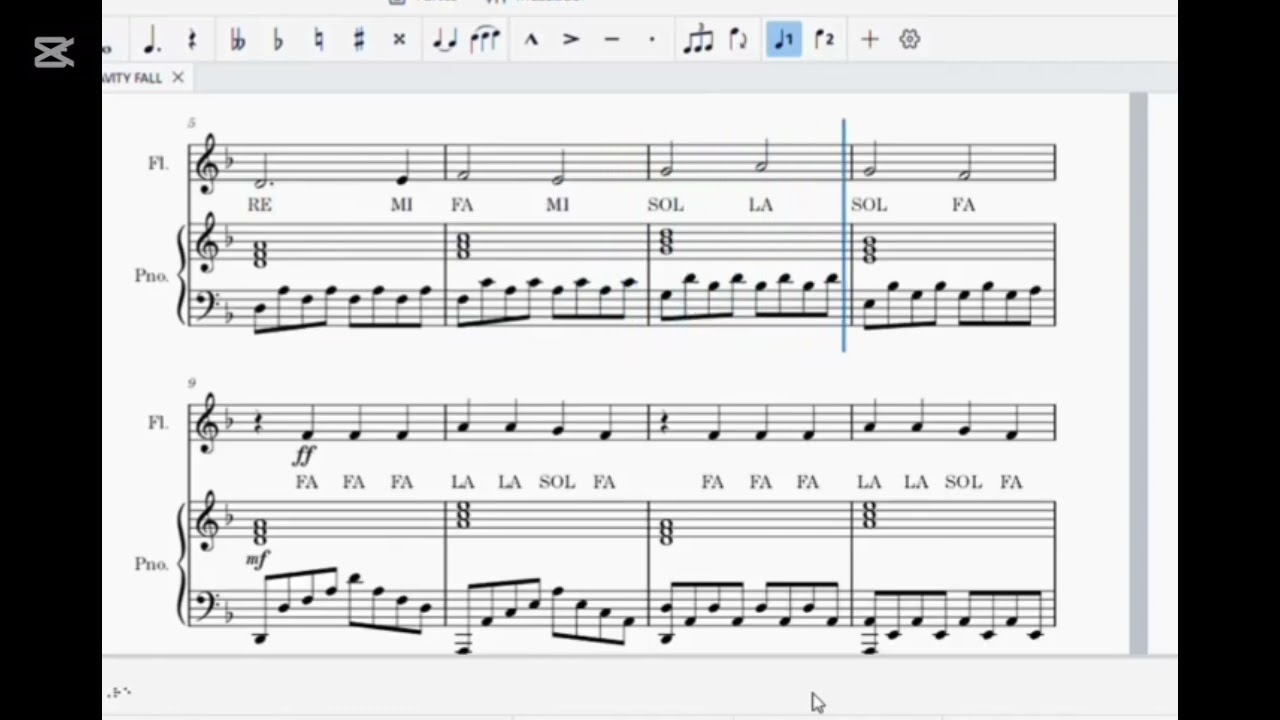The width and height of the screenshot is (1280, 720).
Task: Add marcato articulation
Action: 531,40
